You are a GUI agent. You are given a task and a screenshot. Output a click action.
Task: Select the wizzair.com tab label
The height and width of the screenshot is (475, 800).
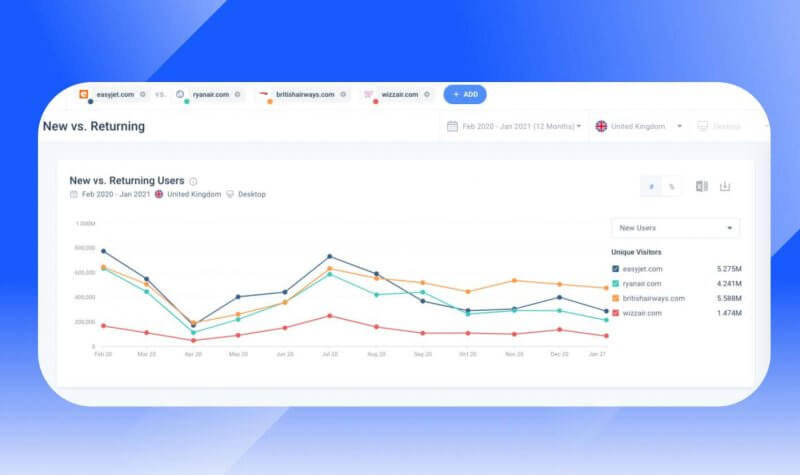400,94
